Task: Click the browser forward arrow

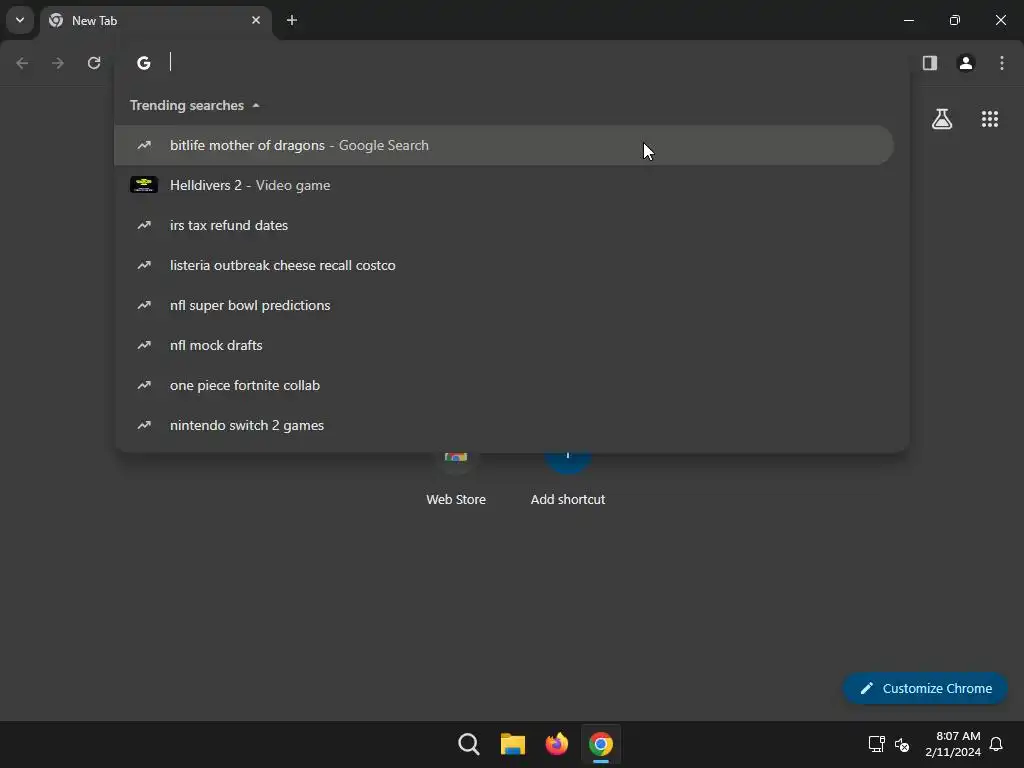Action: (58, 63)
